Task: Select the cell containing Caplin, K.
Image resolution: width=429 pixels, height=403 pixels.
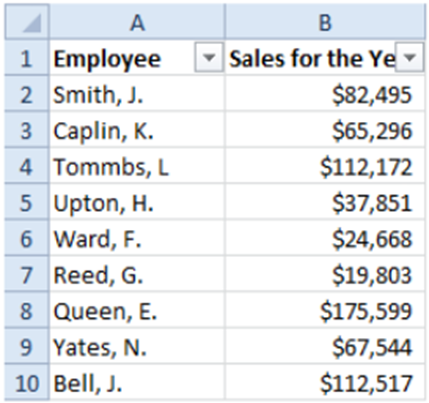Action: pyautogui.click(x=137, y=130)
